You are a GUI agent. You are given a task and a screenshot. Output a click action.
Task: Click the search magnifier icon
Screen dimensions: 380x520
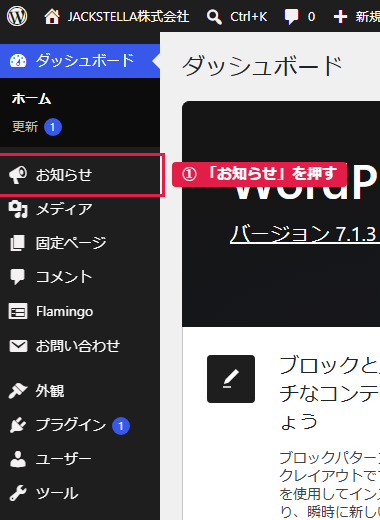pos(214,17)
